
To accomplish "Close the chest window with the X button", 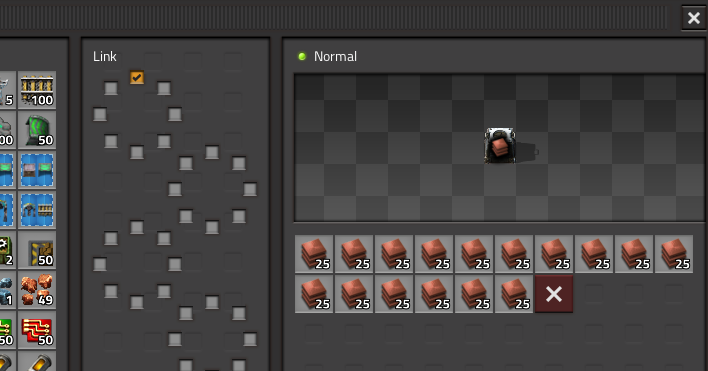I will coord(694,18).
